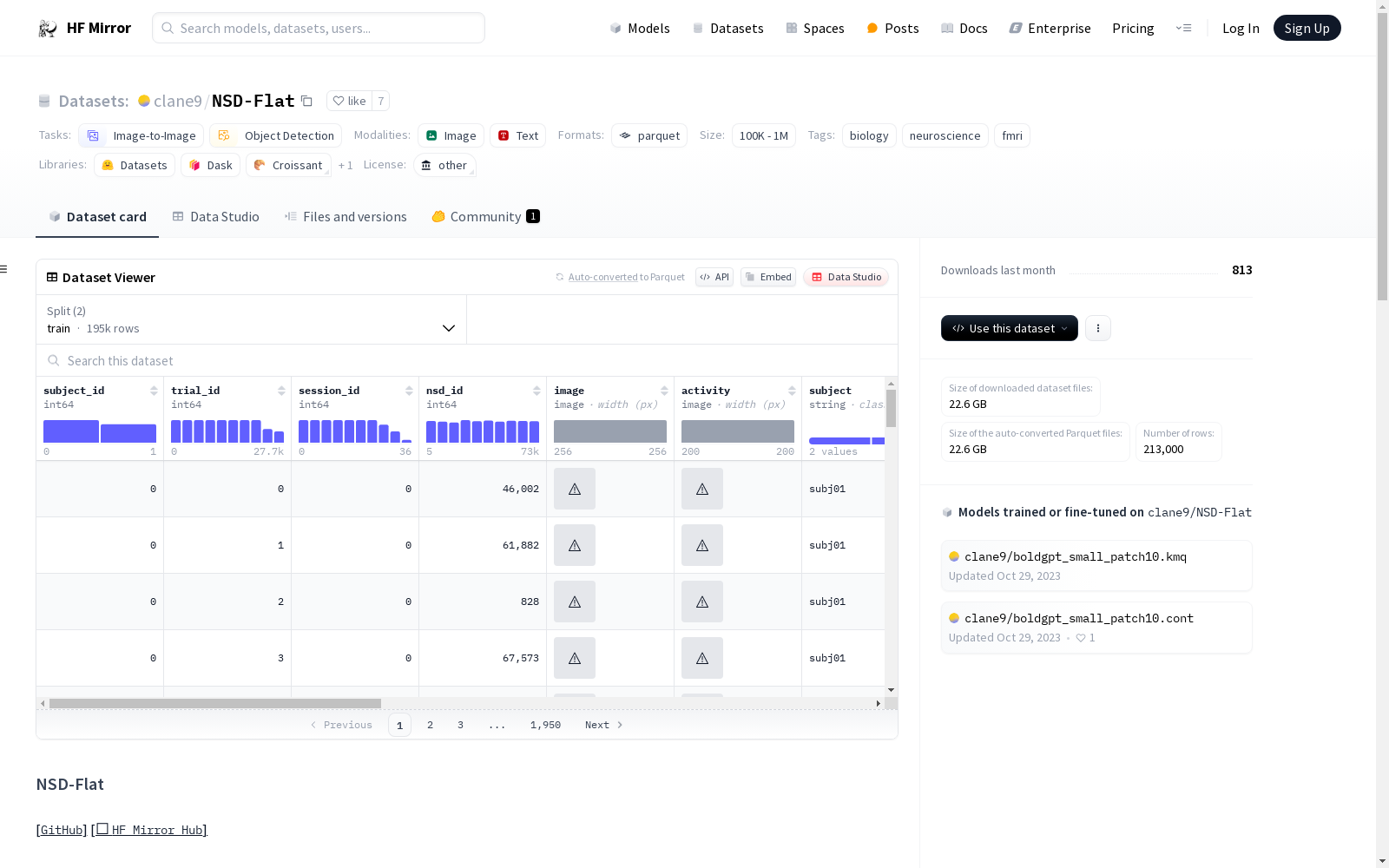Select the Image modality tag
This screenshot has height=868, width=1389.
click(x=451, y=135)
